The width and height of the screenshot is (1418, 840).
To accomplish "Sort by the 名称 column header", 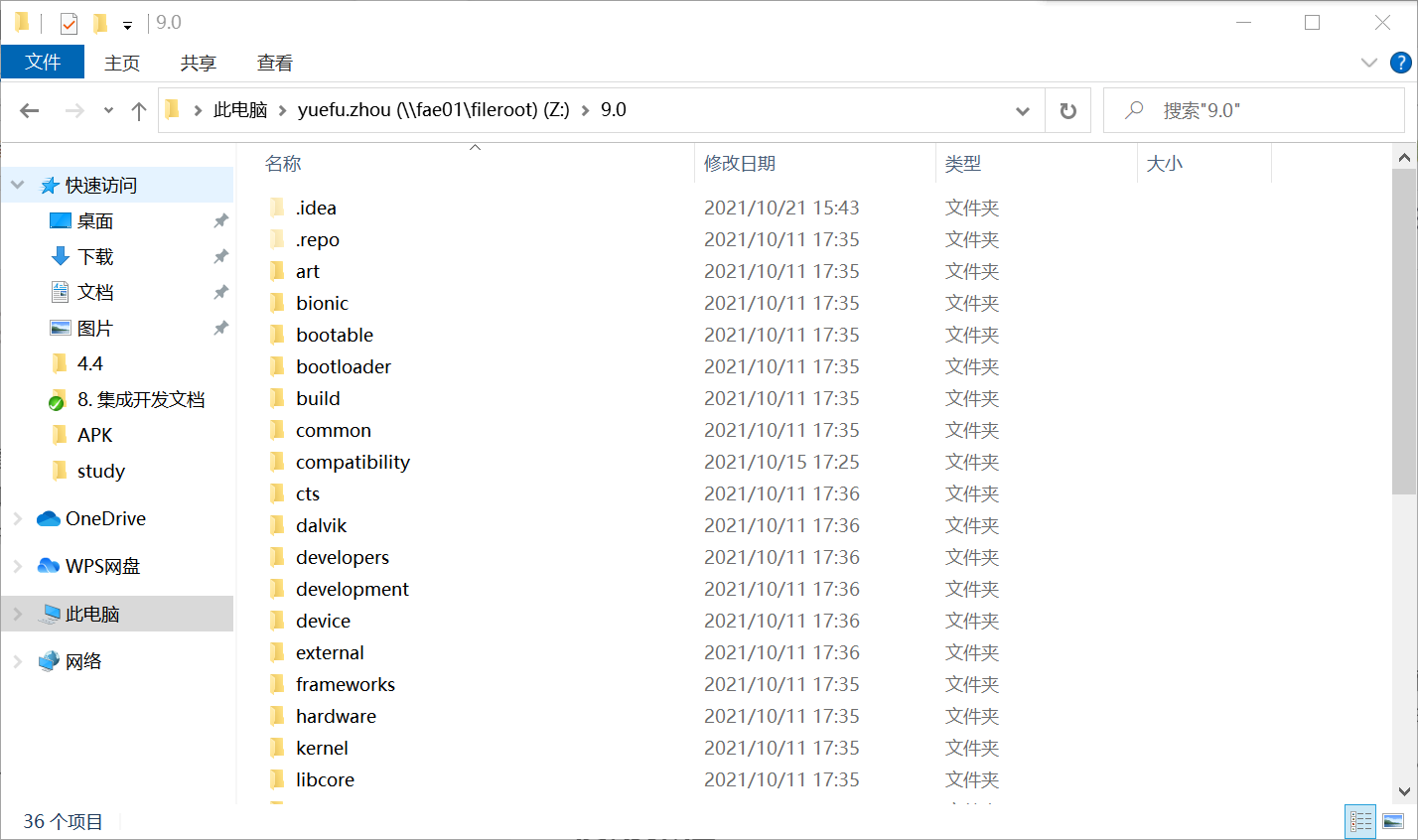I will coord(283,164).
